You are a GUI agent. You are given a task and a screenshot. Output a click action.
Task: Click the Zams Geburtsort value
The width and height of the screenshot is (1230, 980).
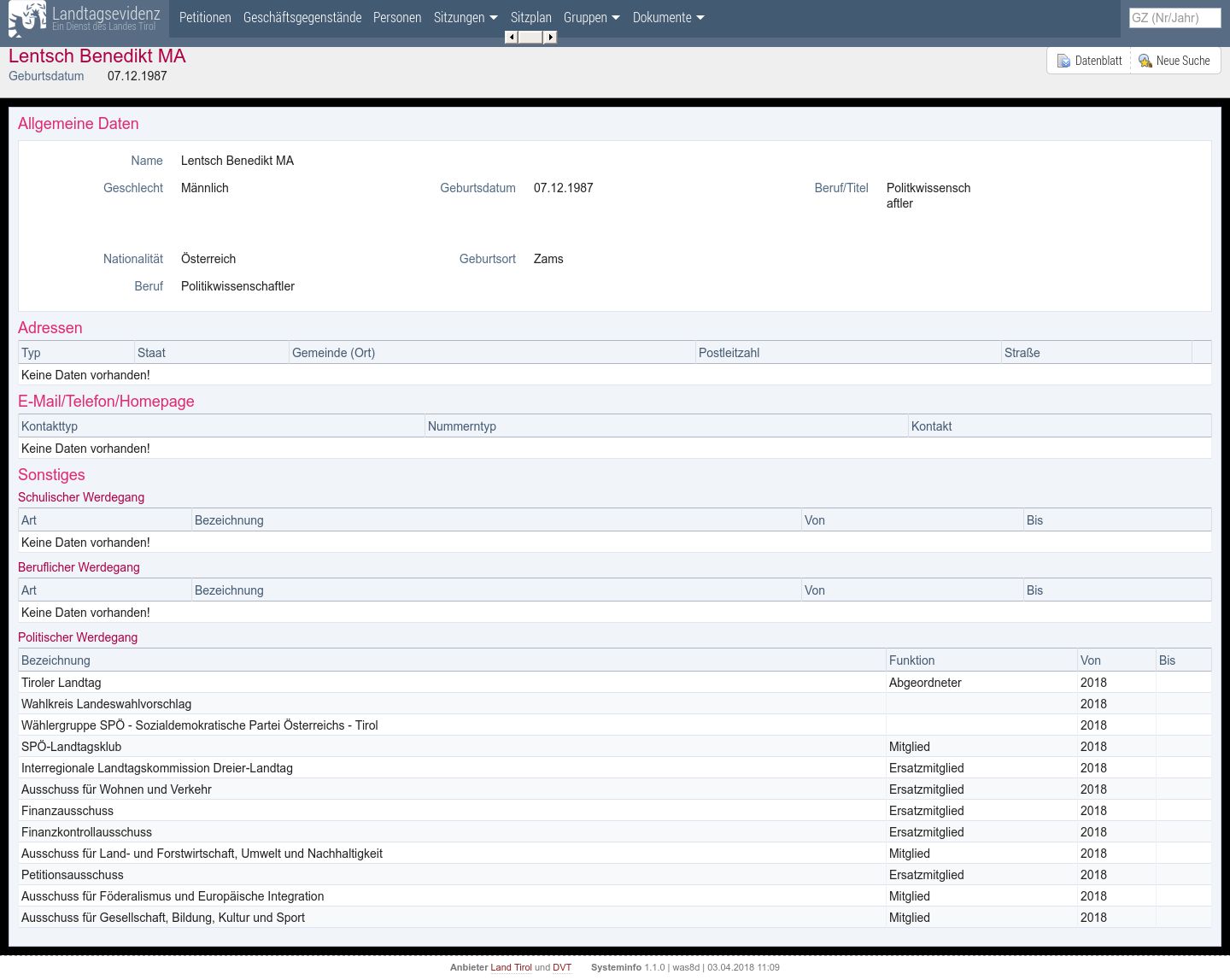pyautogui.click(x=548, y=259)
